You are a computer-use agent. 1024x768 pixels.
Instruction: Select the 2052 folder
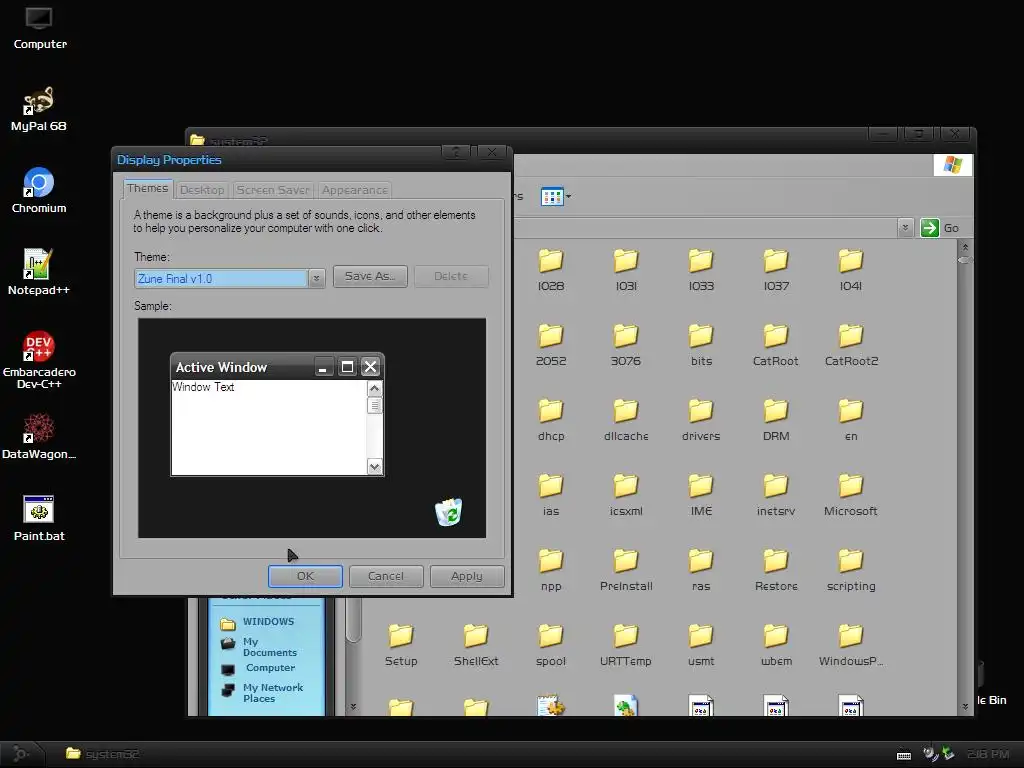pyautogui.click(x=551, y=345)
